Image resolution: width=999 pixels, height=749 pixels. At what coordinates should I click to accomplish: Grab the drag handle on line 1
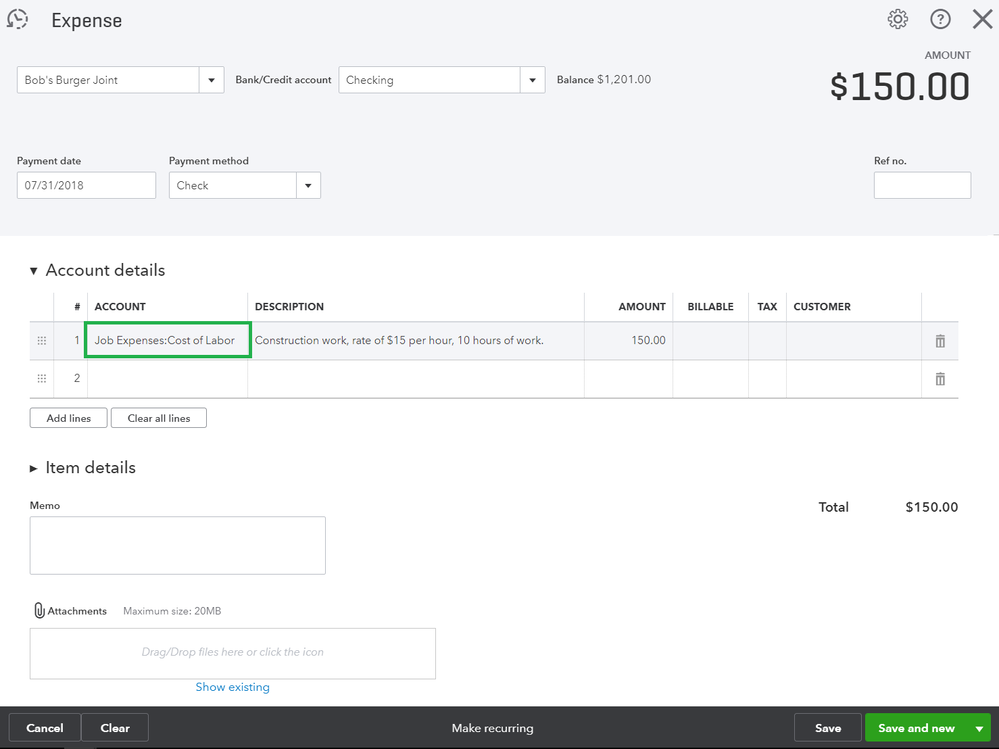(x=42, y=341)
